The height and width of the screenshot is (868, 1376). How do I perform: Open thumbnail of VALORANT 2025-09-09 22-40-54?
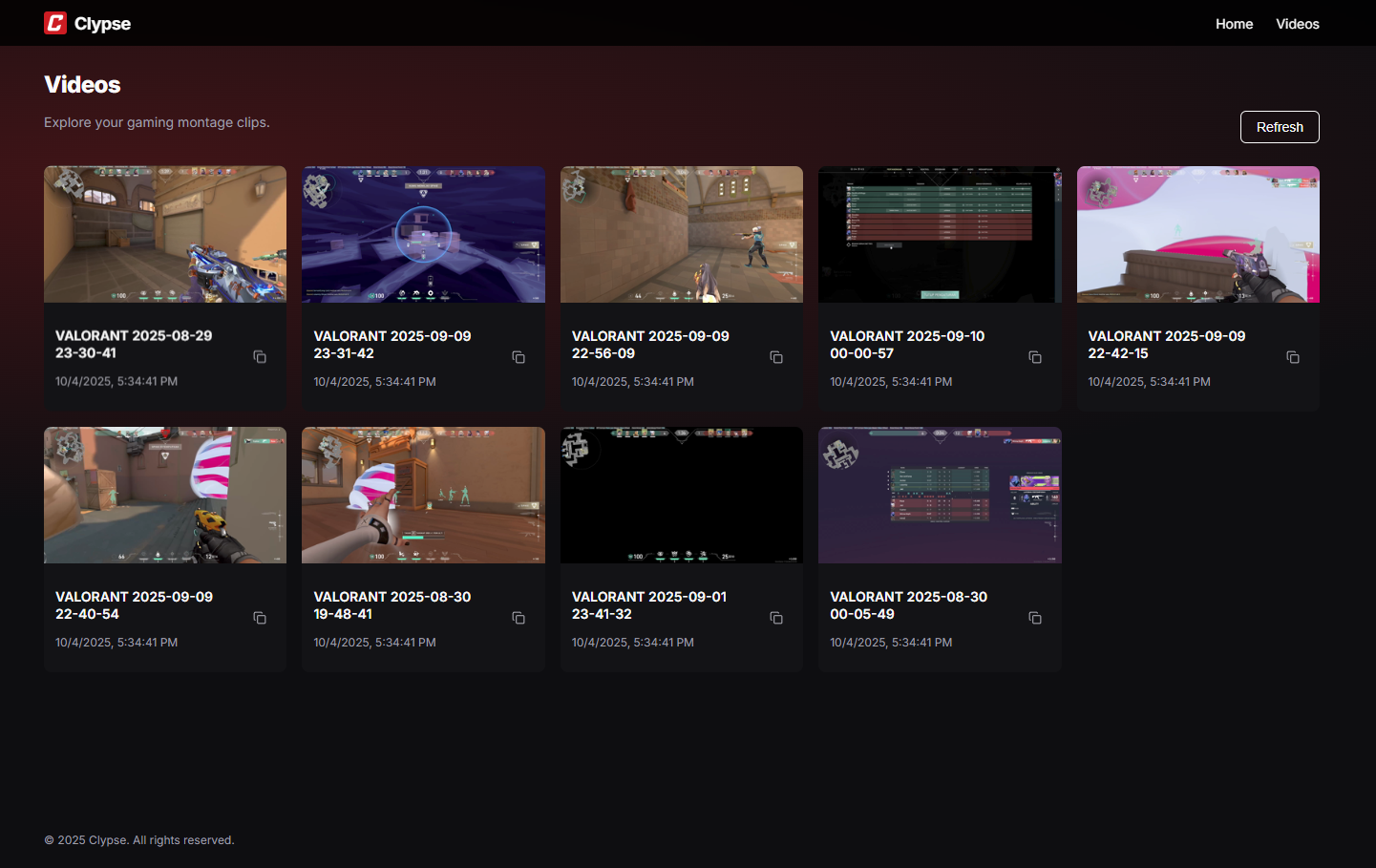click(x=165, y=495)
